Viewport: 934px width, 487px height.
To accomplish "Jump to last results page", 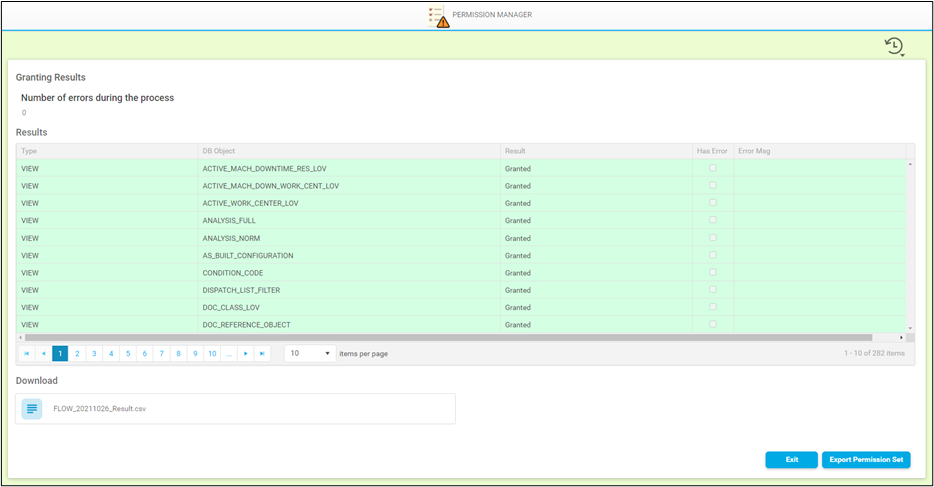I will click(x=262, y=353).
